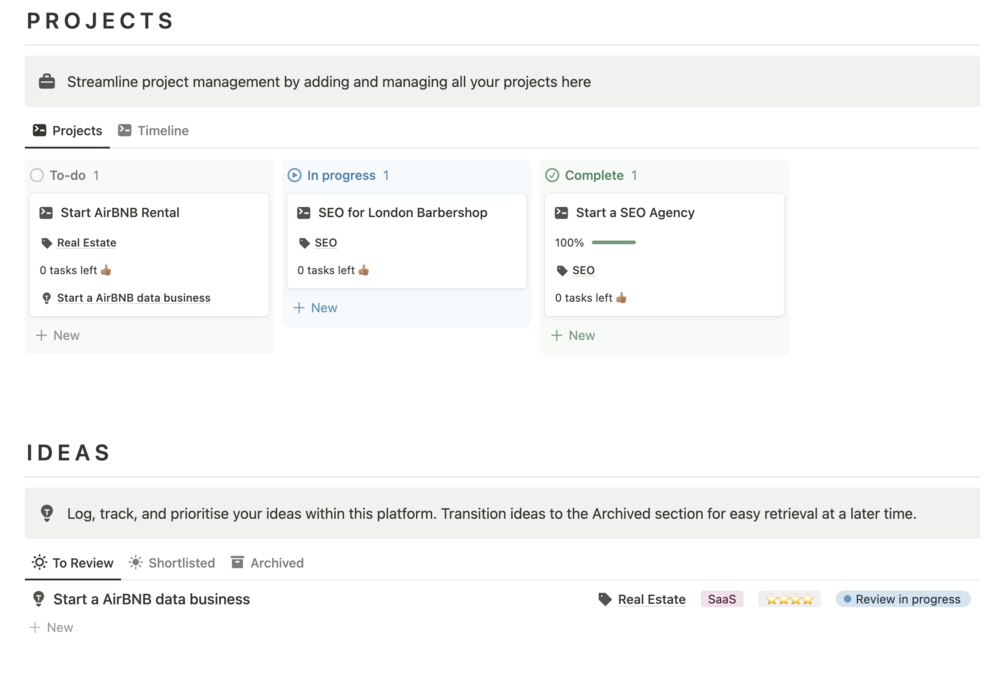Screen dimensions: 1005x677
Task: Click the SaaS tag on the idea row
Action: click(x=722, y=600)
